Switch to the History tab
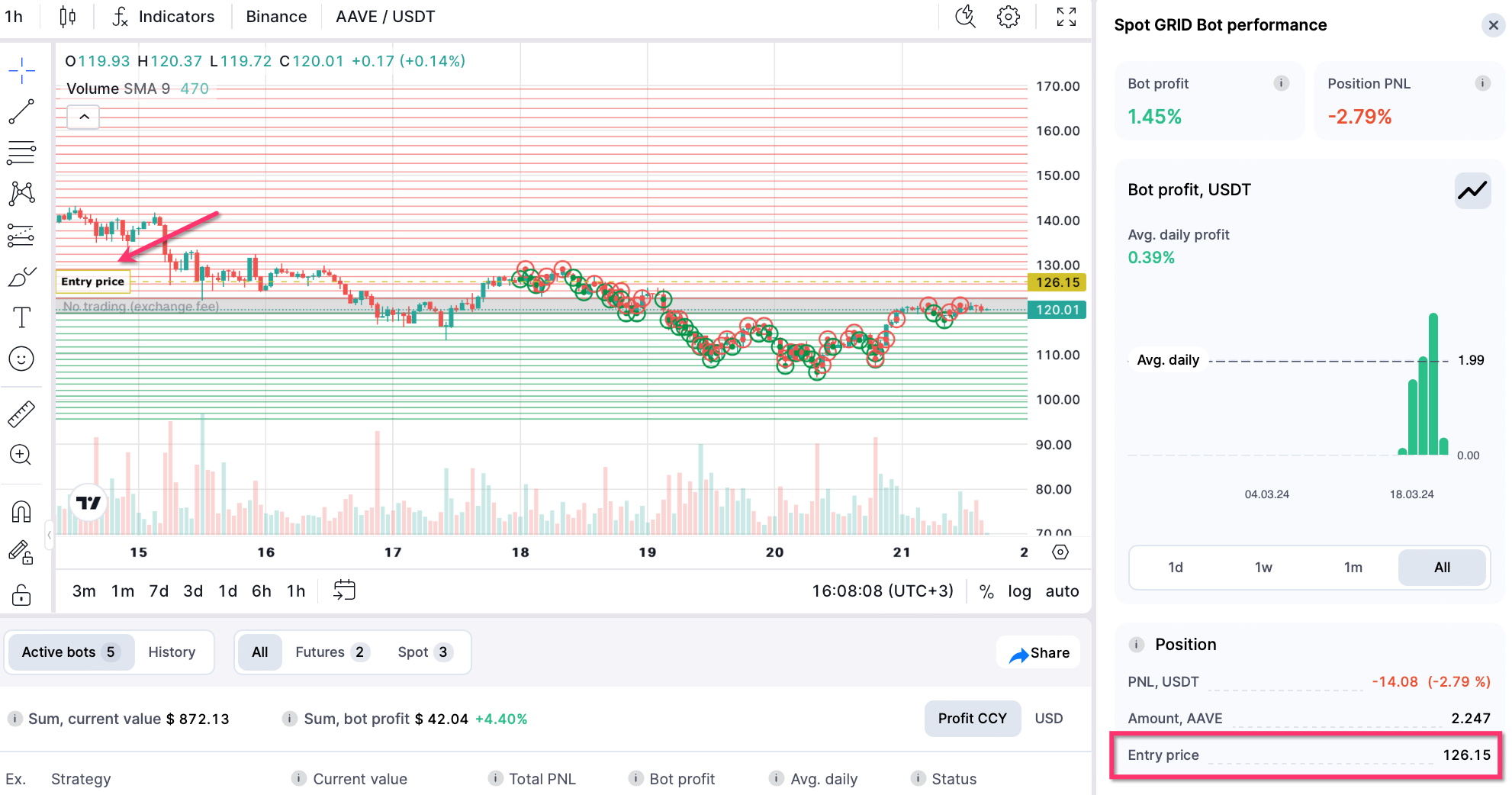This screenshot has height=795, width=1512. pos(172,652)
